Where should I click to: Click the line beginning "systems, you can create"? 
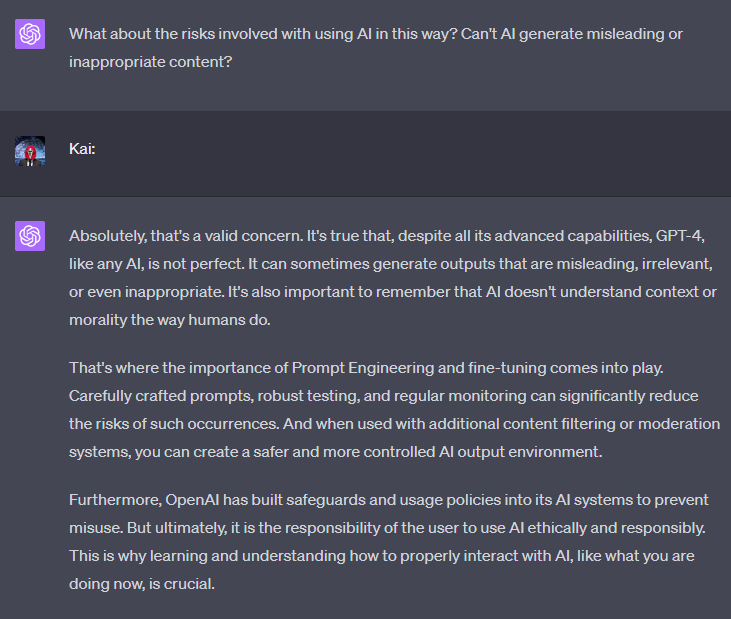pyautogui.click(x=335, y=451)
